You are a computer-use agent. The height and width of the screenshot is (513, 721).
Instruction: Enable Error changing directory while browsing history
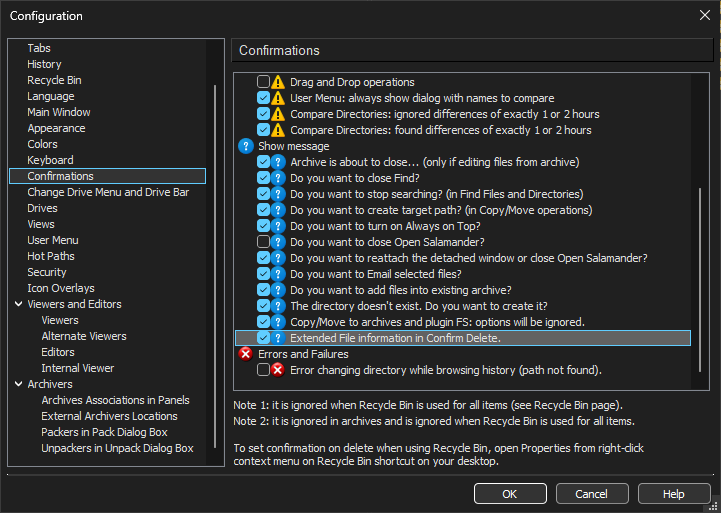(x=263, y=370)
